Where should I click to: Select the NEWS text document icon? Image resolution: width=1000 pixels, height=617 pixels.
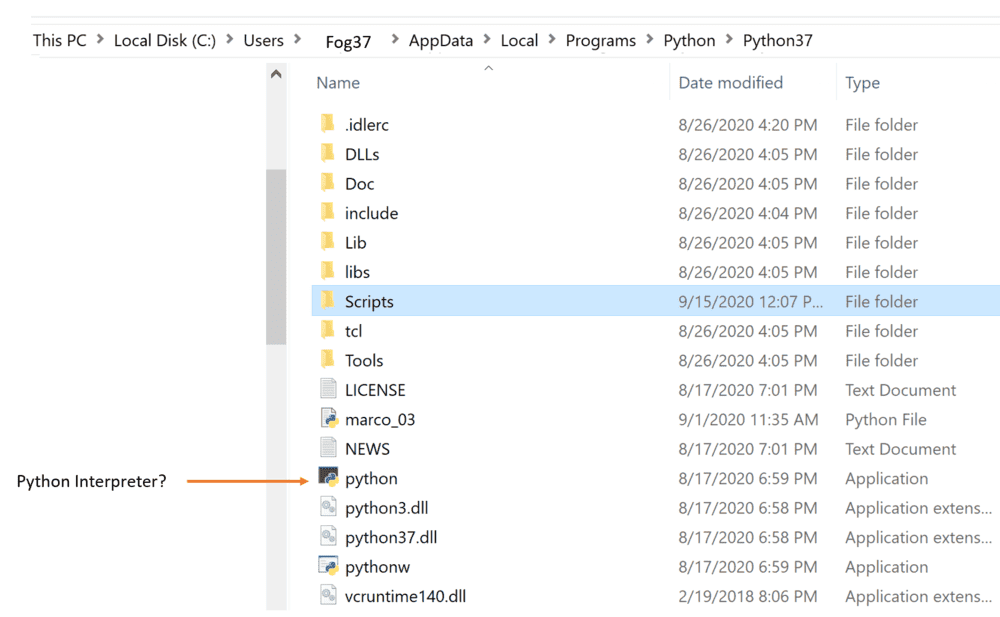[328, 449]
